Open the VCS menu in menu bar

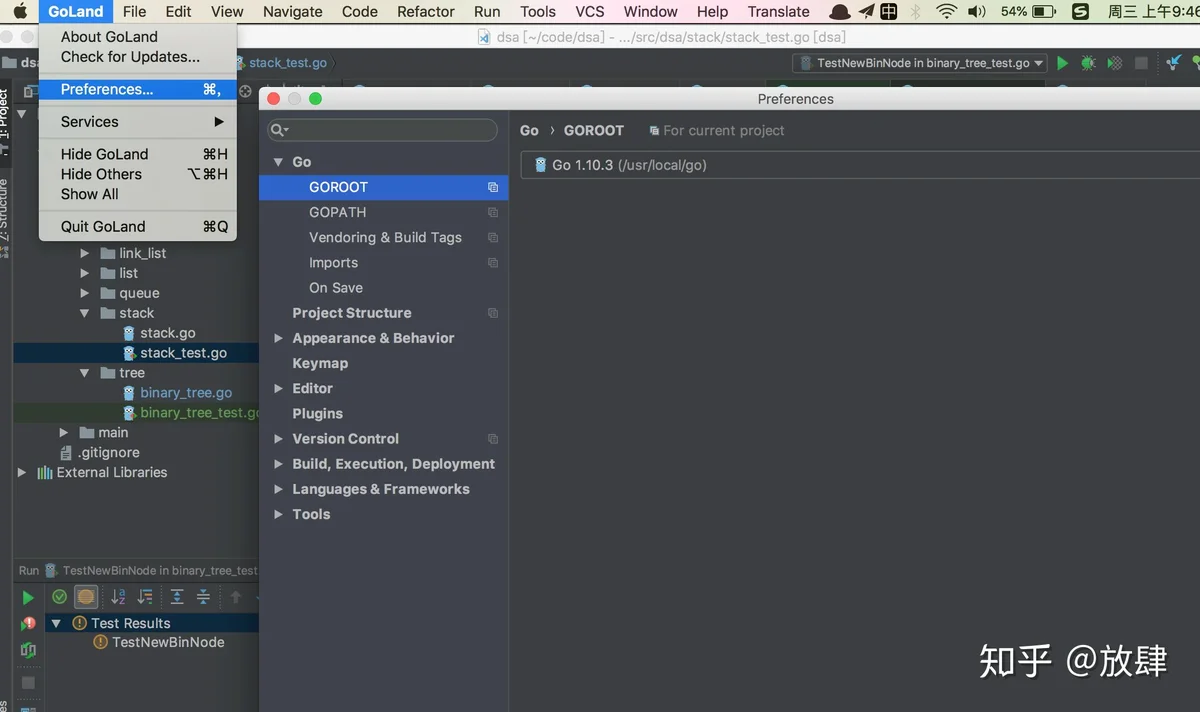[590, 11]
